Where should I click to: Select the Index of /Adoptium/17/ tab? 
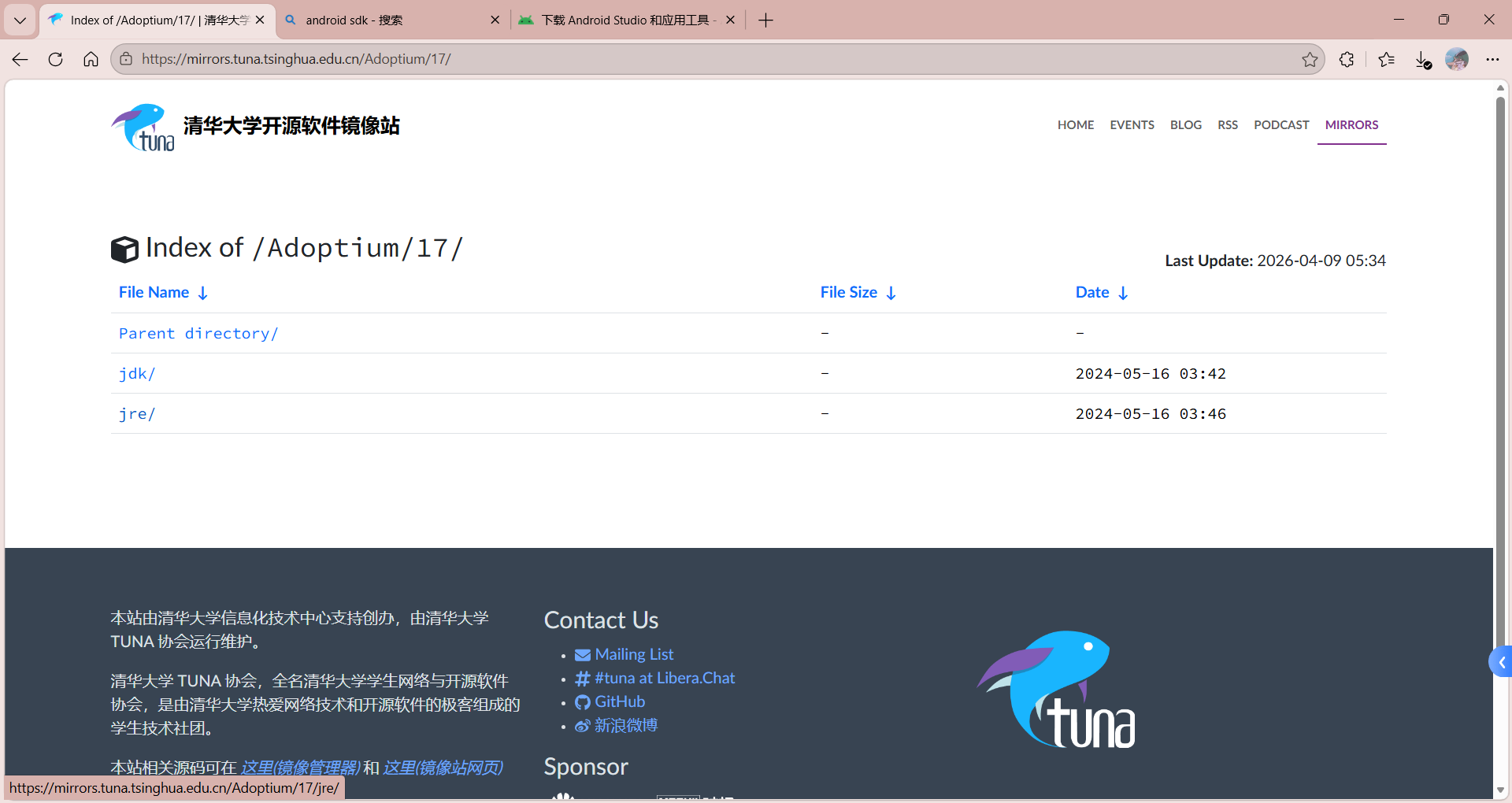(157, 20)
